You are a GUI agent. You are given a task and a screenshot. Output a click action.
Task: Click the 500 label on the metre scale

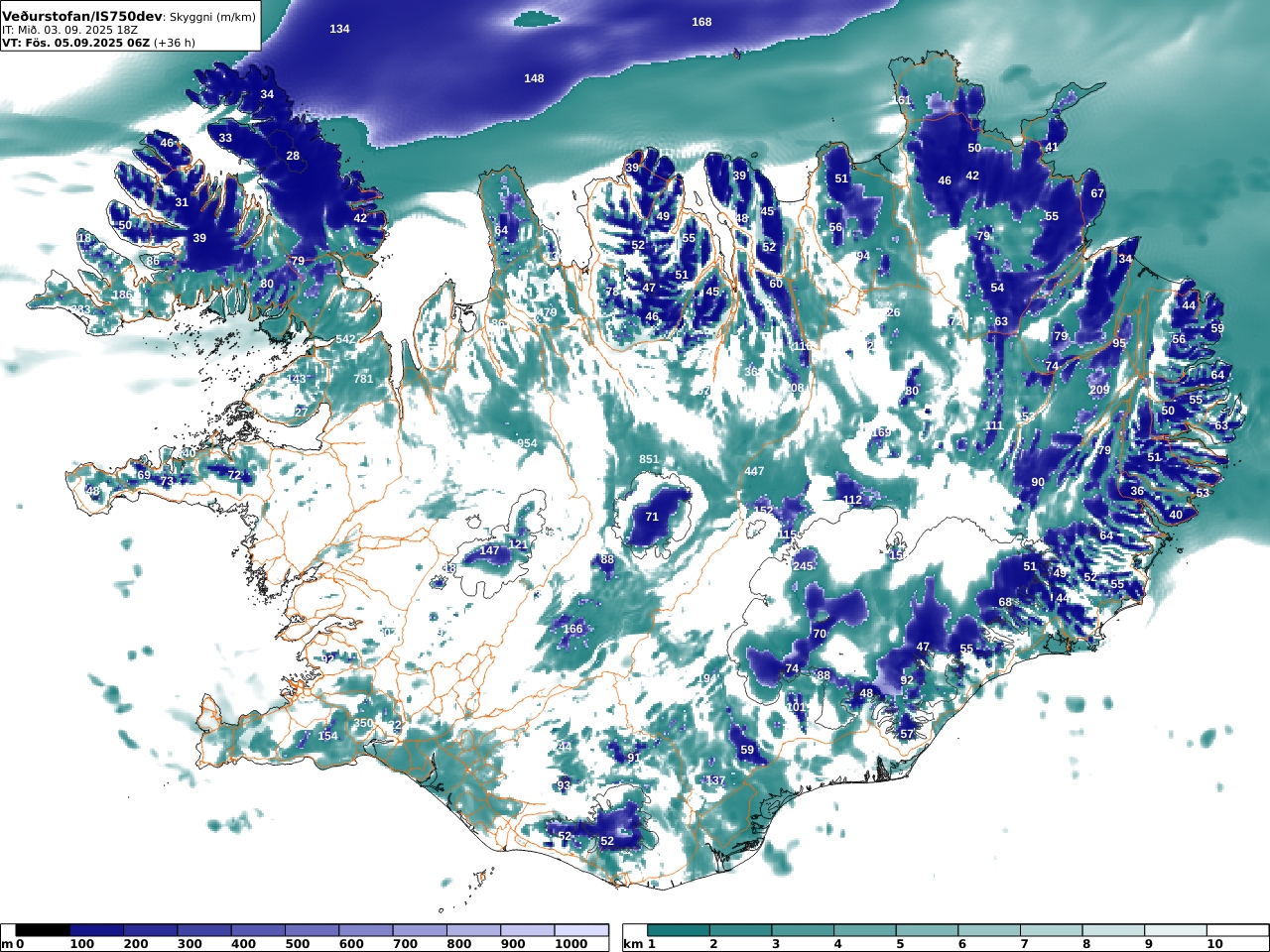coord(298,945)
